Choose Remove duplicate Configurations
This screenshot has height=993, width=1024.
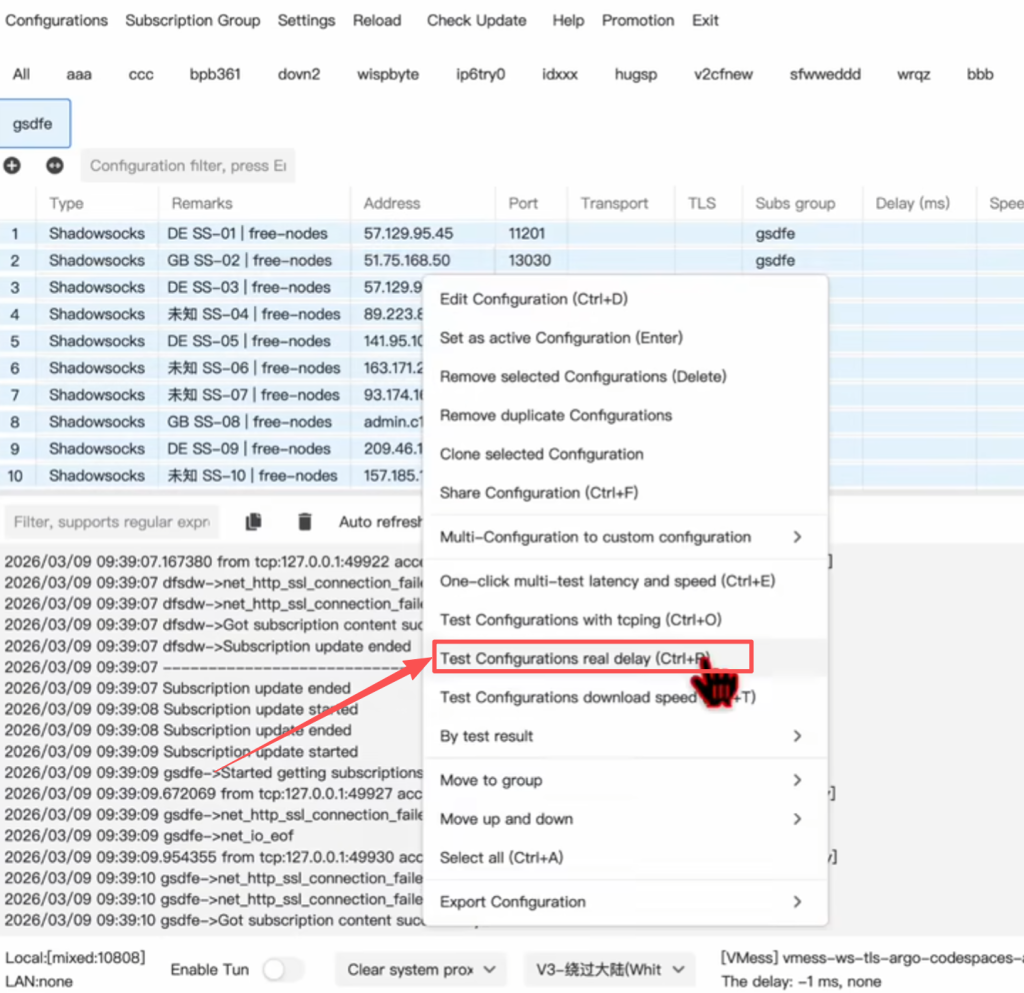pyautogui.click(x=556, y=415)
